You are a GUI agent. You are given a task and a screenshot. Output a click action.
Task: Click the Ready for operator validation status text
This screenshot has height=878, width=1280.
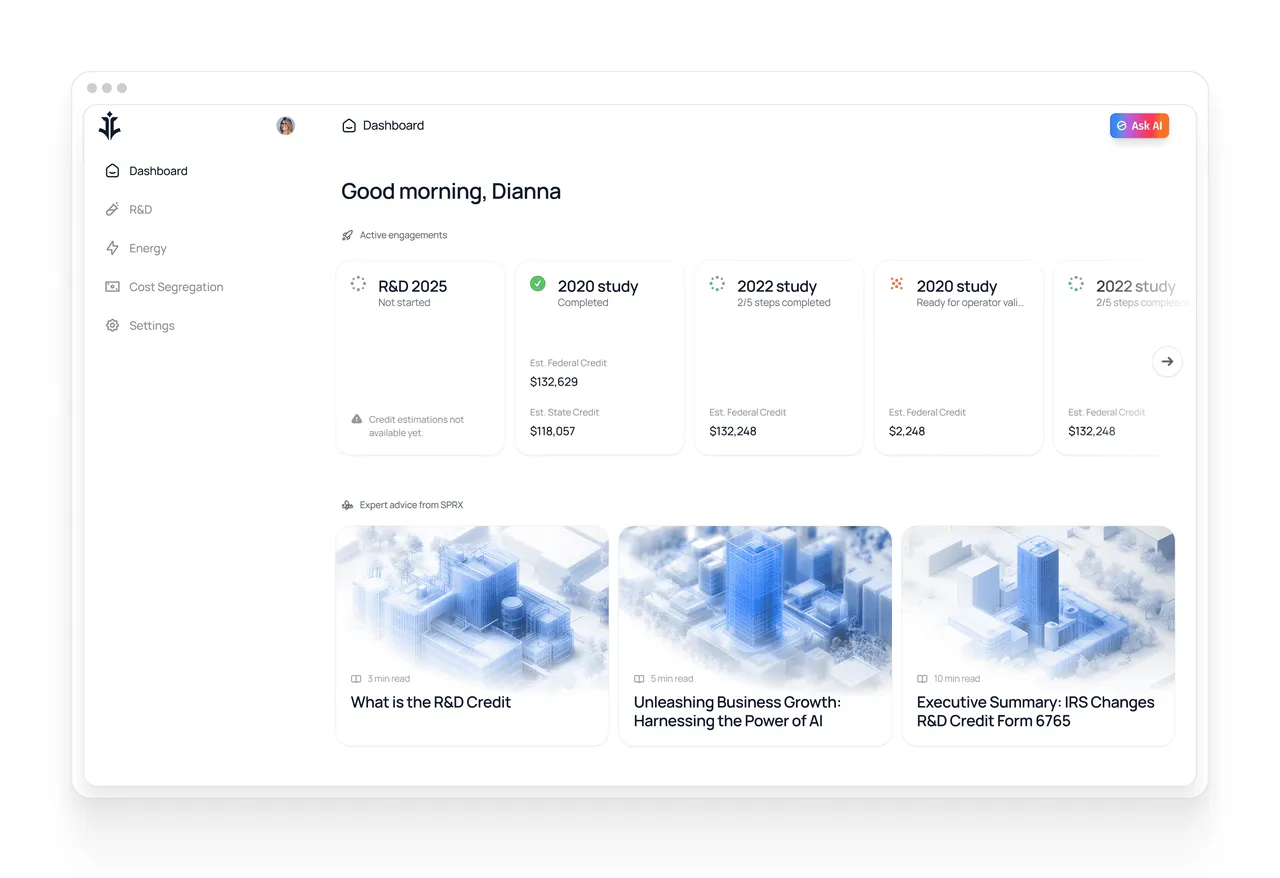(970, 303)
